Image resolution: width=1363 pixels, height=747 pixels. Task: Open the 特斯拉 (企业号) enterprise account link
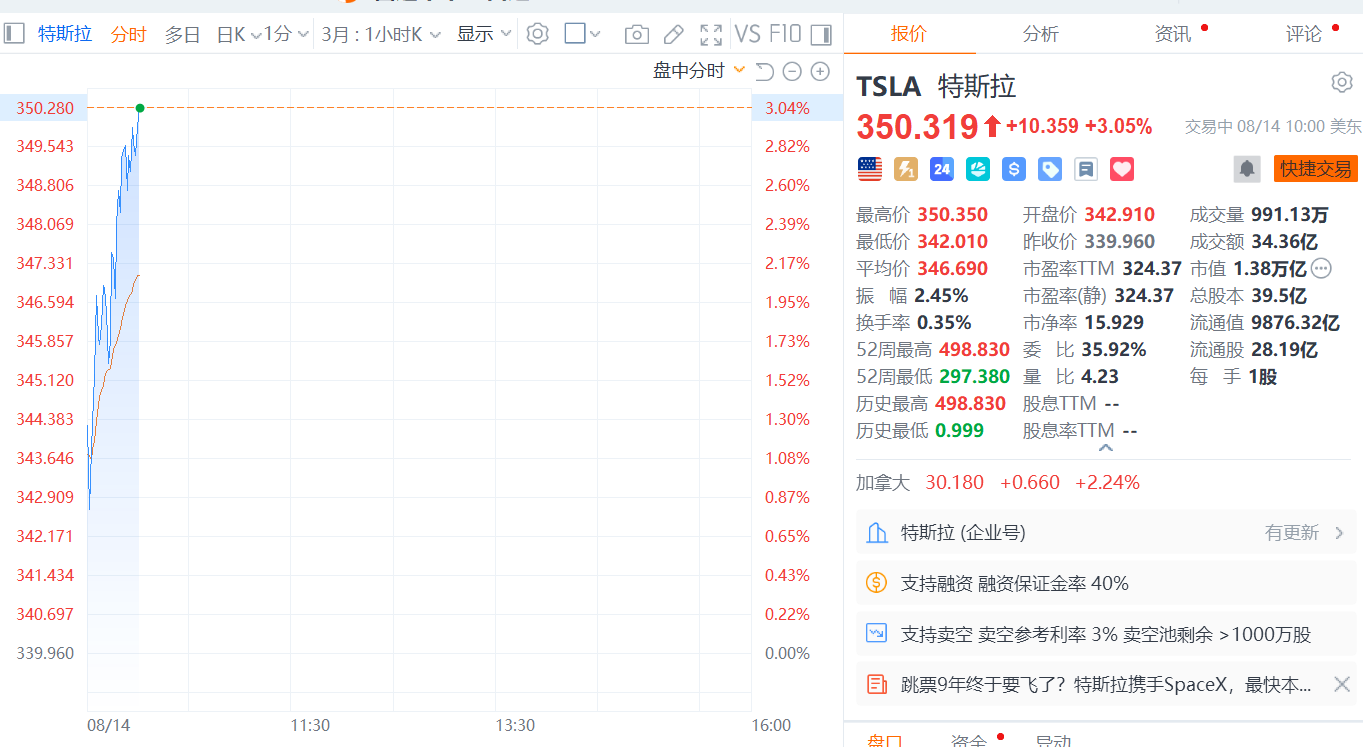click(963, 533)
